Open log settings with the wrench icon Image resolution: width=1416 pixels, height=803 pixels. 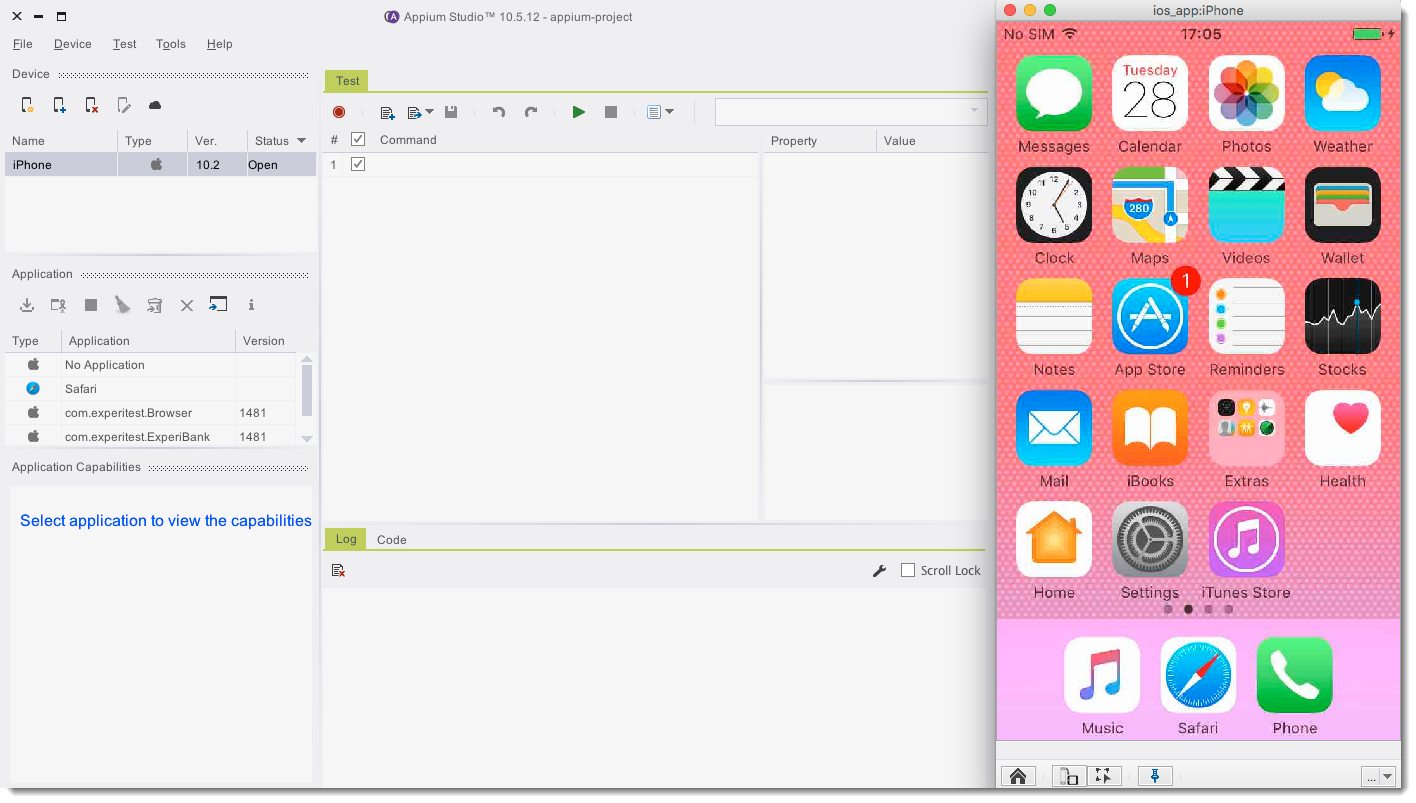880,570
